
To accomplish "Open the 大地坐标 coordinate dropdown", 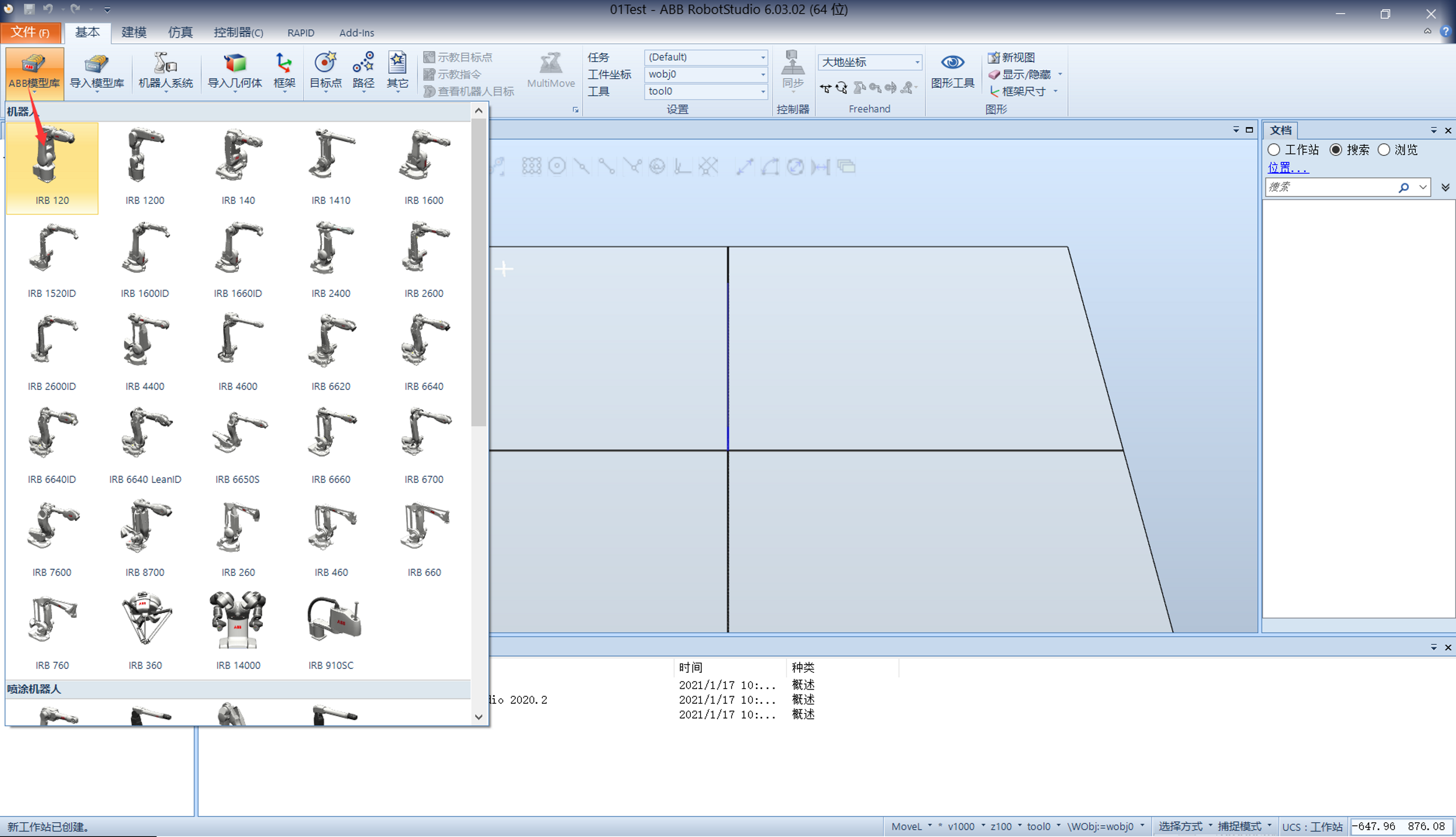I will pos(917,62).
